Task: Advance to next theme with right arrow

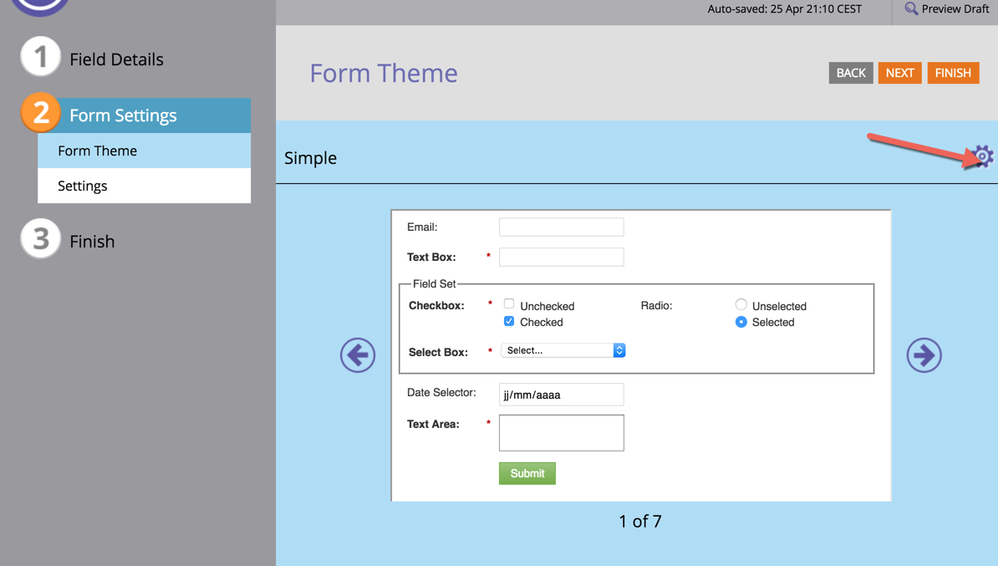Action: (x=923, y=355)
